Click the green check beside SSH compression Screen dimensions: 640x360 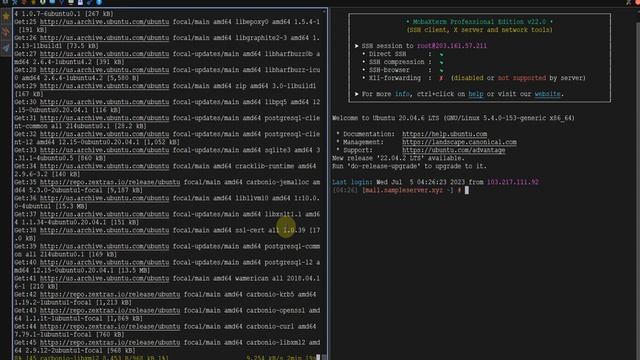[441, 62]
